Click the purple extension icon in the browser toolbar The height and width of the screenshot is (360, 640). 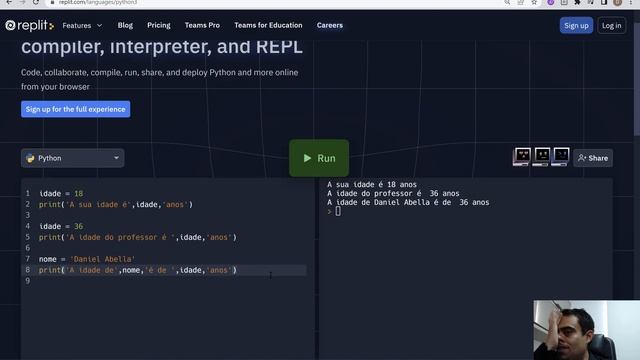point(551,2)
